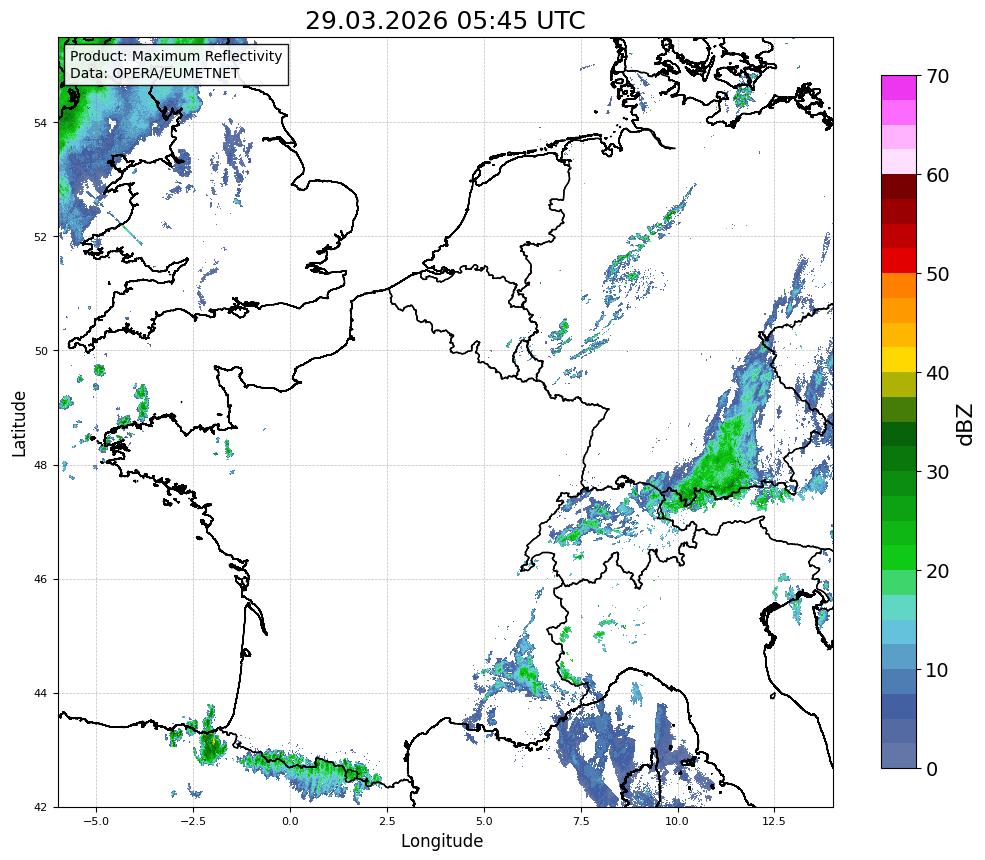The image size is (985, 860).
Task: Click the colorbar tick label 20
Action: point(937,571)
